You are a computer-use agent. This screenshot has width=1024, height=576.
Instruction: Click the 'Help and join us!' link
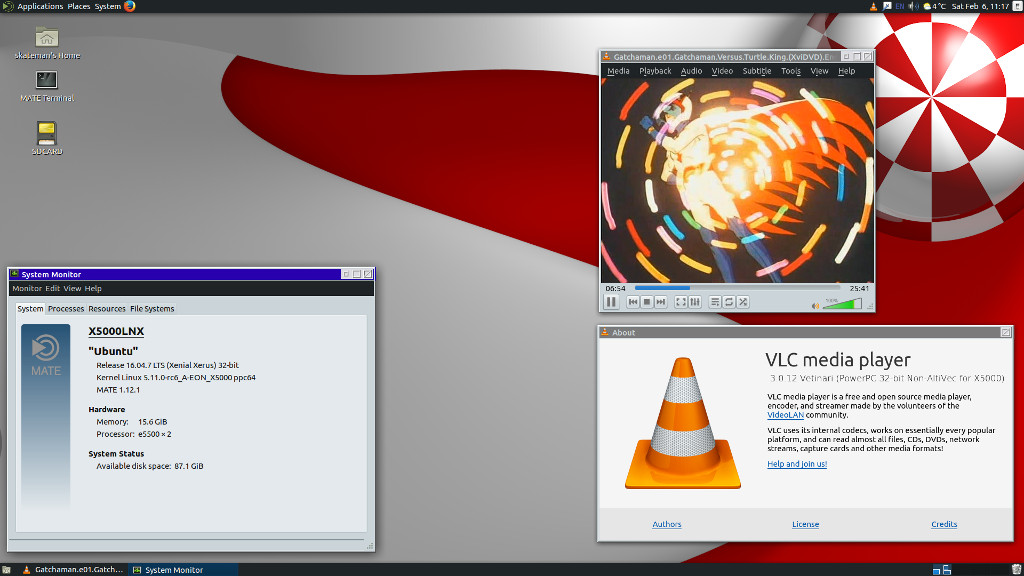(797, 464)
